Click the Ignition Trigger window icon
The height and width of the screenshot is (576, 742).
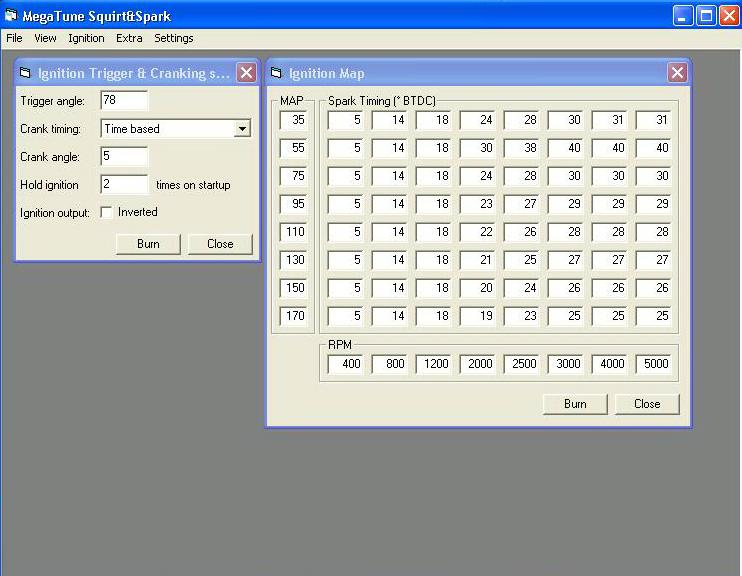point(26,73)
